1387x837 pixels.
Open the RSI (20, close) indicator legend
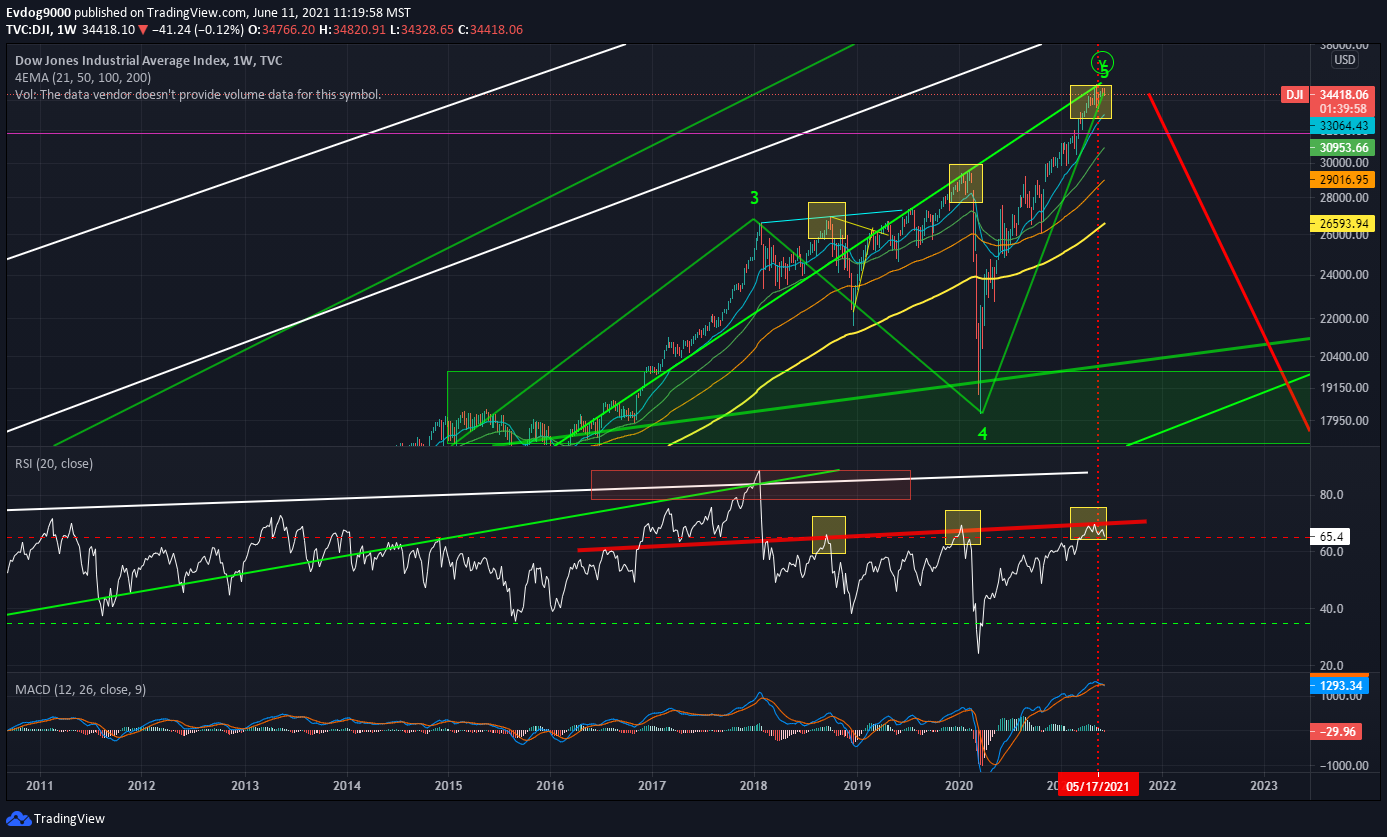55,462
